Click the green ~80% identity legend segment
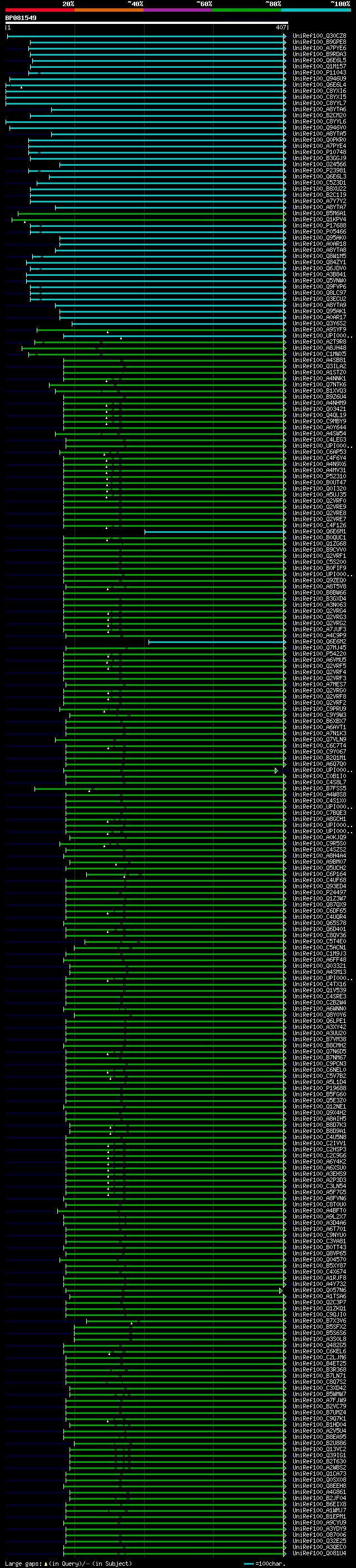The image size is (356, 1568). click(247, 10)
